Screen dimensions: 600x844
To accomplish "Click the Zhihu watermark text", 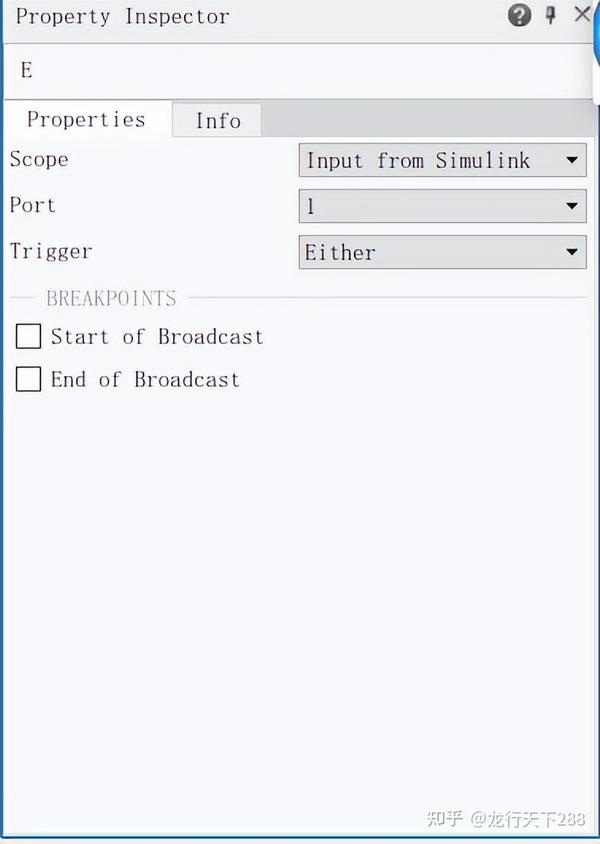I will 506,819.
